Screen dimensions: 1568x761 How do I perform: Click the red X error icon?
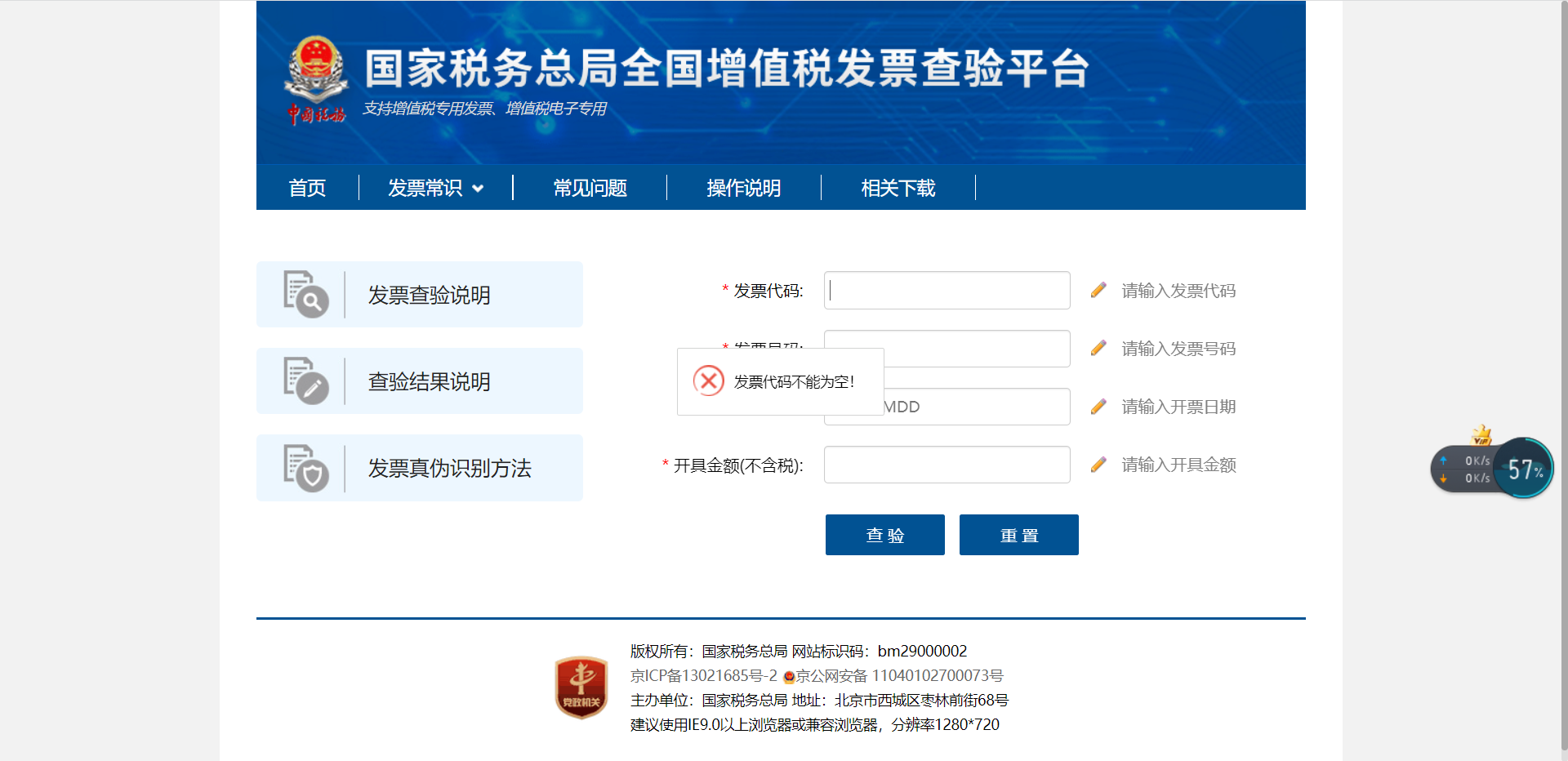[x=708, y=381]
